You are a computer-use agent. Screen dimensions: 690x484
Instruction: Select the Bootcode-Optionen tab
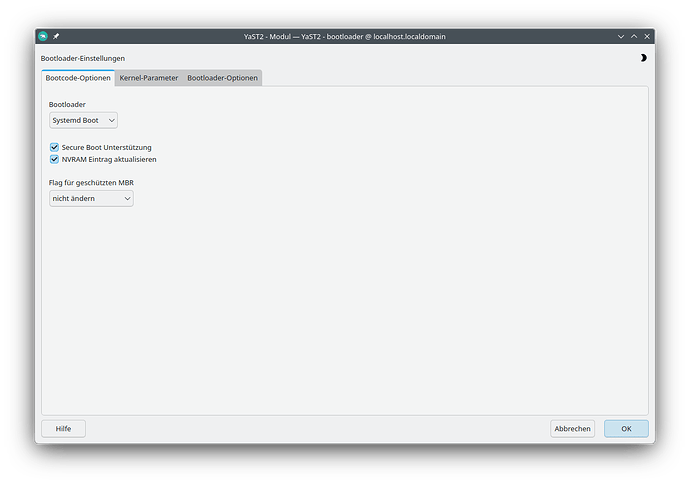click(78, 78)
